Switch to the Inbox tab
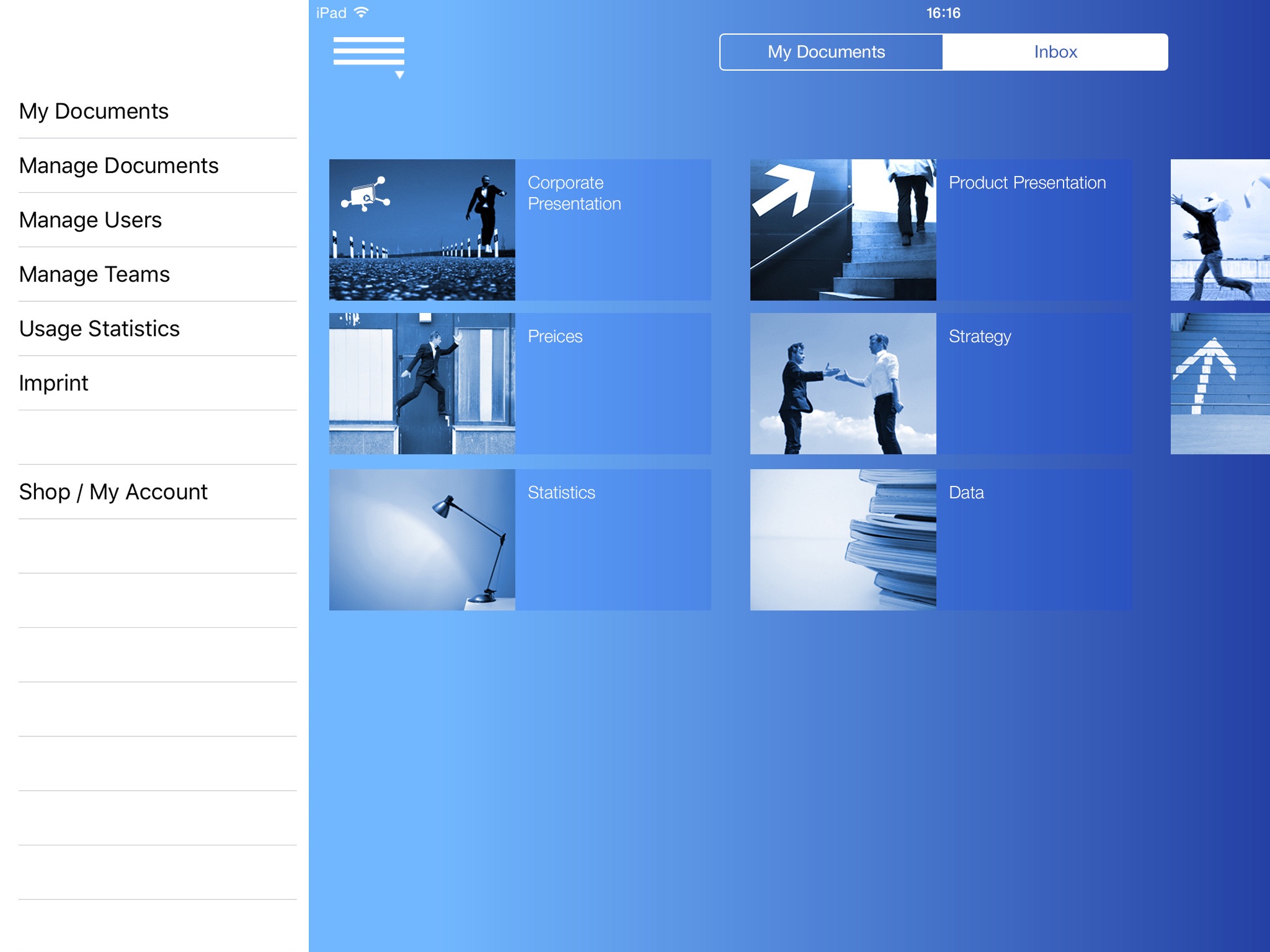Screen dimensions: 1270x952 coord(1055,52)
